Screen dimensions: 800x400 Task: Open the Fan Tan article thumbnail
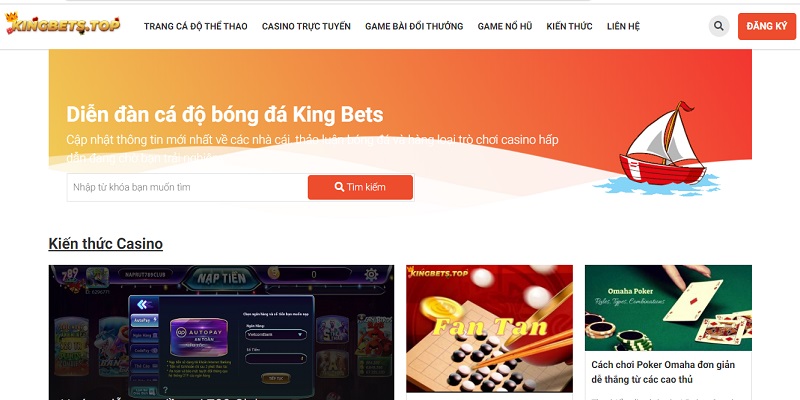pos(489,329)
